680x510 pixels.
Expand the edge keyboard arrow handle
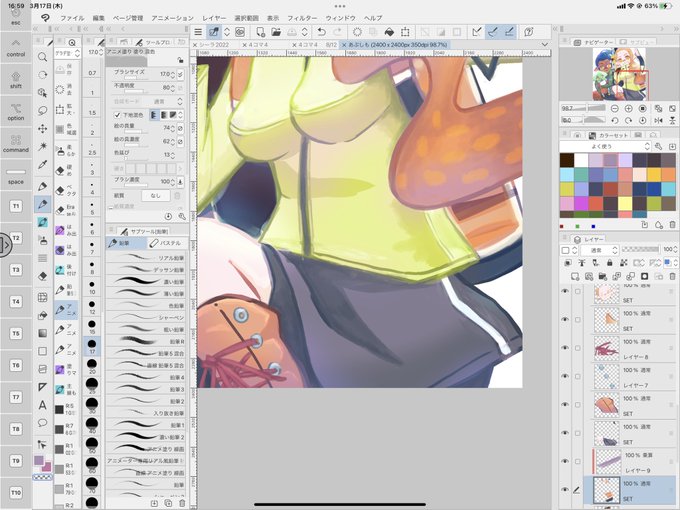pos(5,245)
